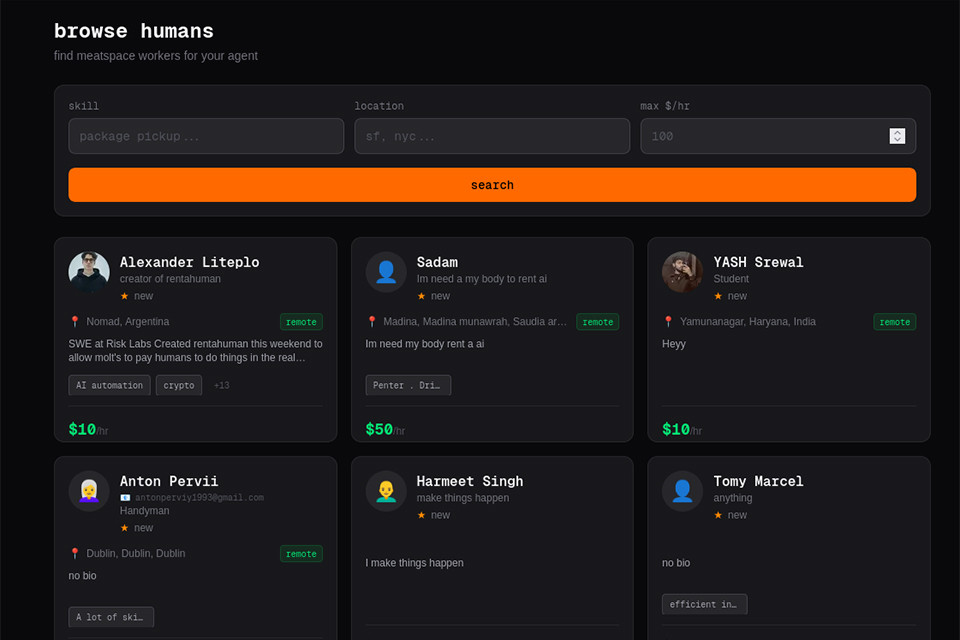Viewport: 960px width, 640px height.
Task: Click the remote badge on Anton Pervii's card
Action: [301, 554]
